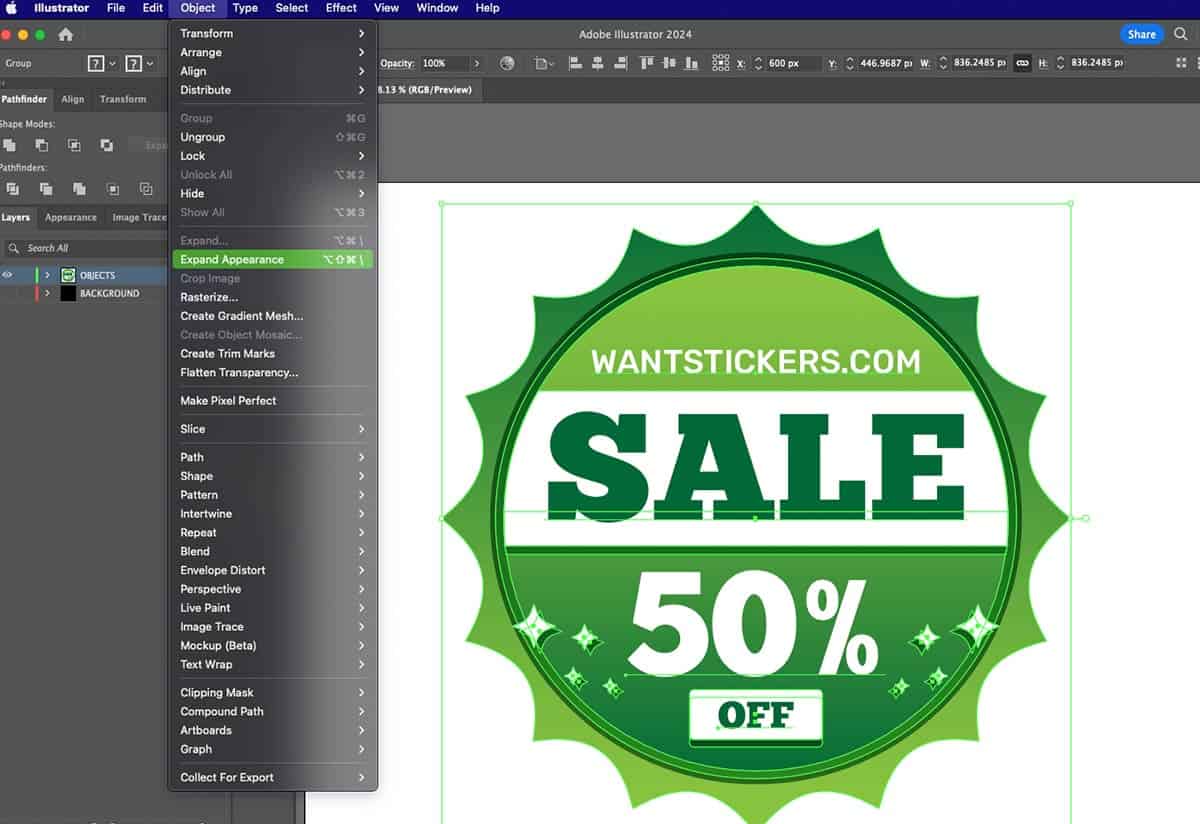Apply the Intersect shape mode
This screenshot has width=1200, height=824.
pos(74,145)
